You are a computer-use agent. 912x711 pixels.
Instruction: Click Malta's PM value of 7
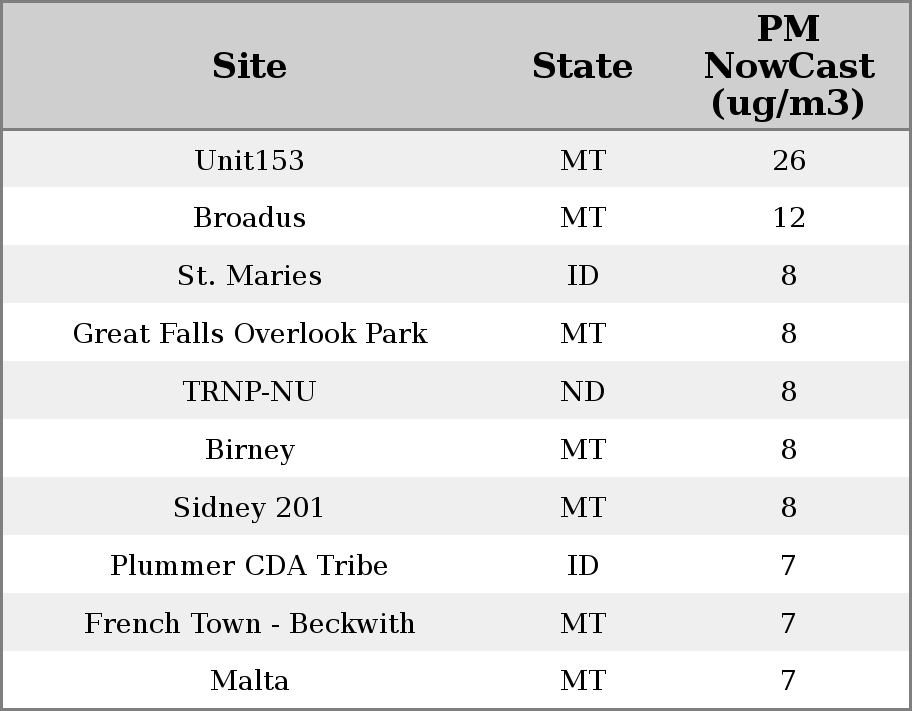(788, 681)
